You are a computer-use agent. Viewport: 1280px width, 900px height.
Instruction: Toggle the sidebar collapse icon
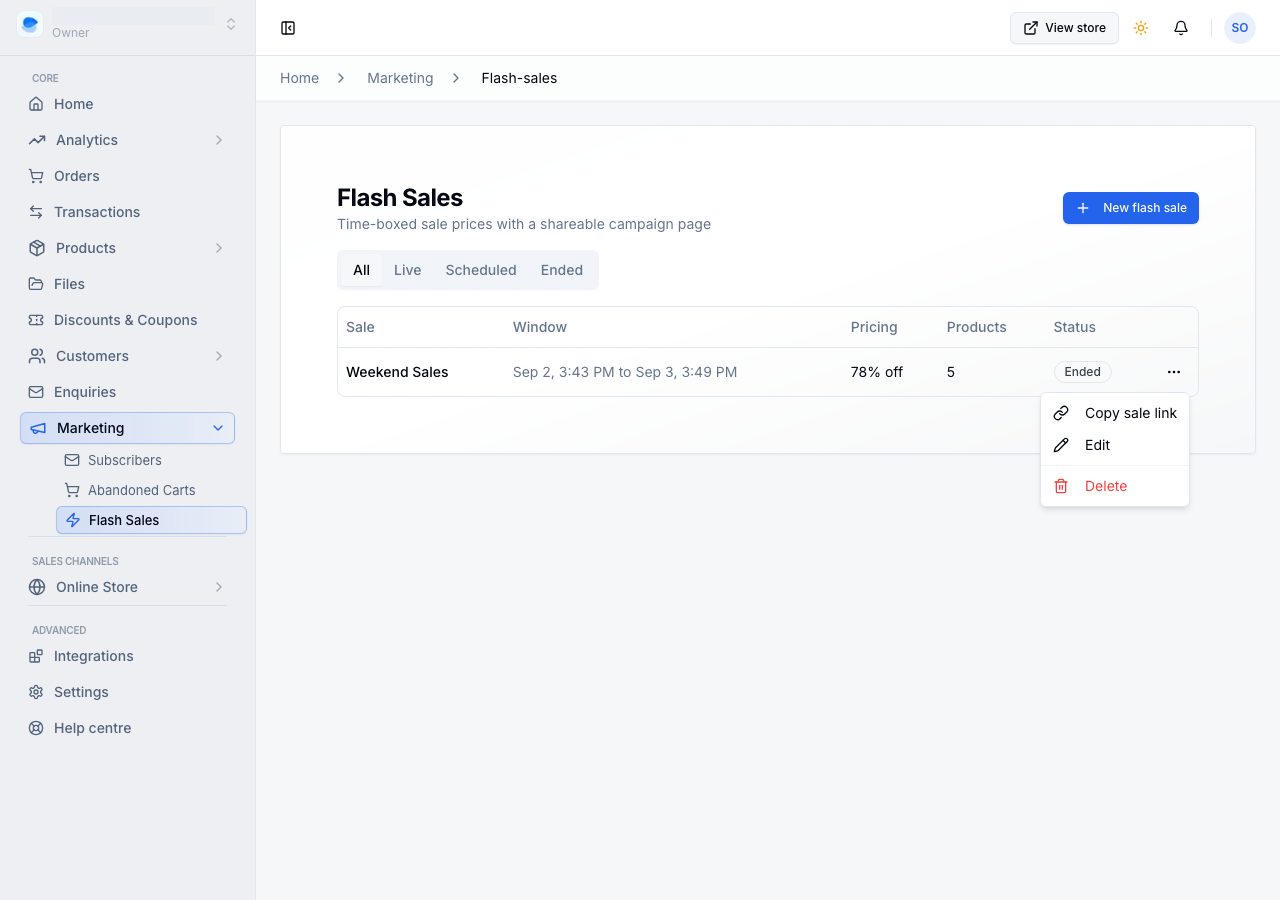288,28
